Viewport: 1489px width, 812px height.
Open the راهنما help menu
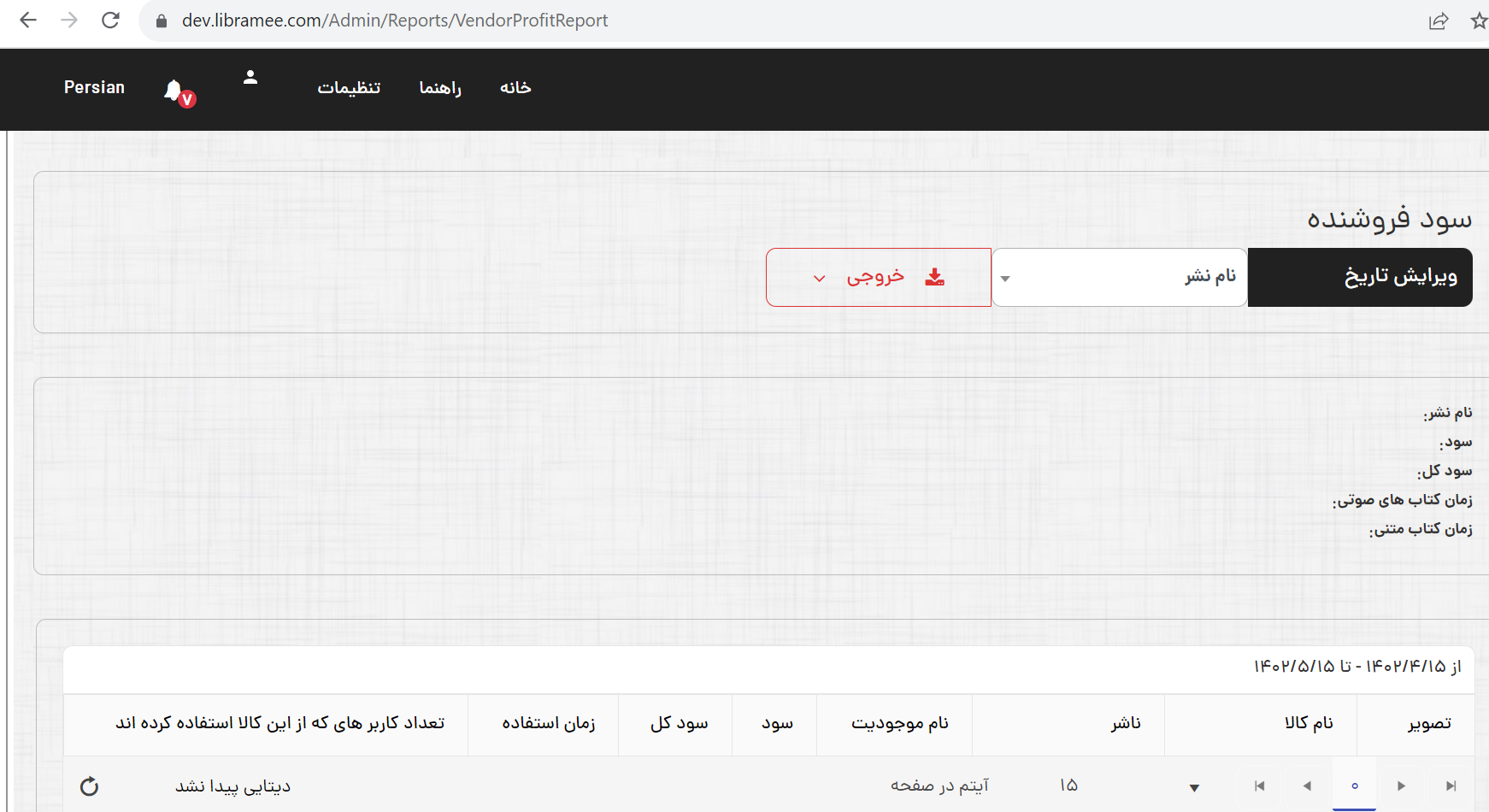(440, 88)
